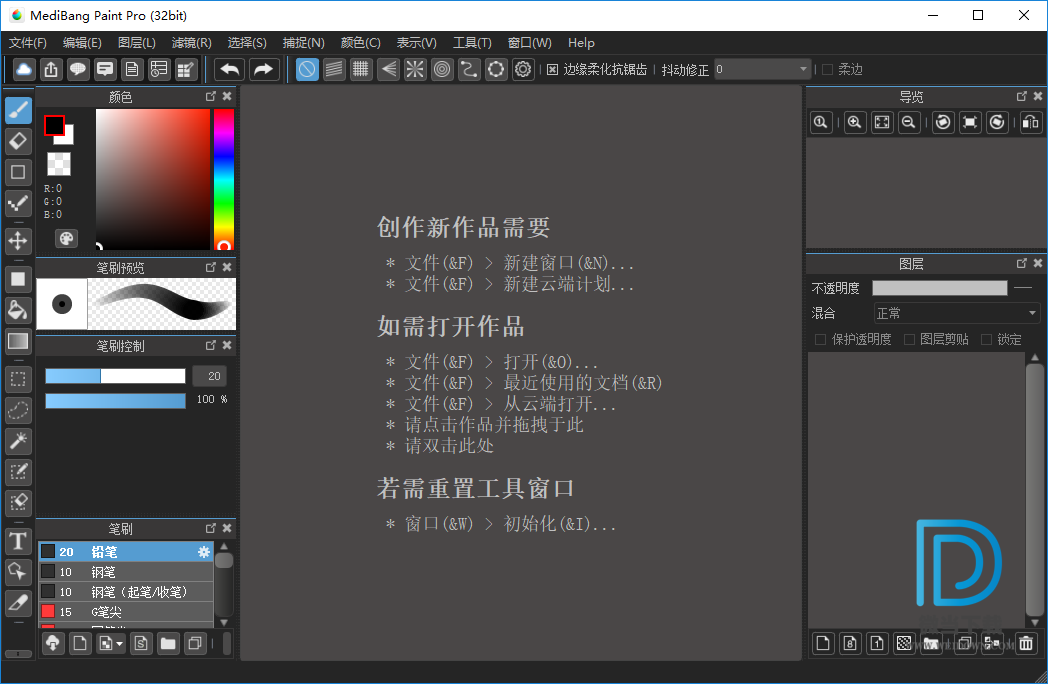Screen dimensions: 1048x684
Task: Open 抖动修正 value dropdown
Action: pyautogui.click(x=803, y=69)
